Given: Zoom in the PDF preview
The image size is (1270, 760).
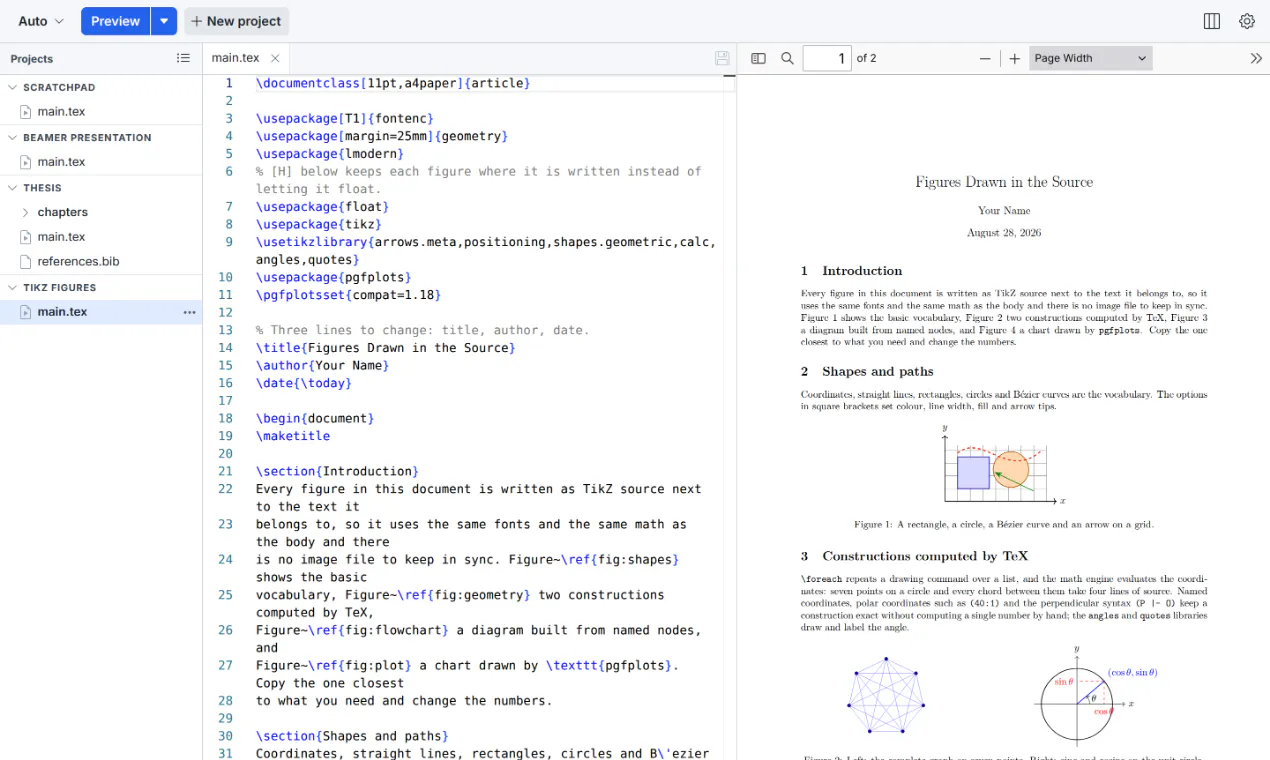Looking at the screenshot, I should [1014, 58].
